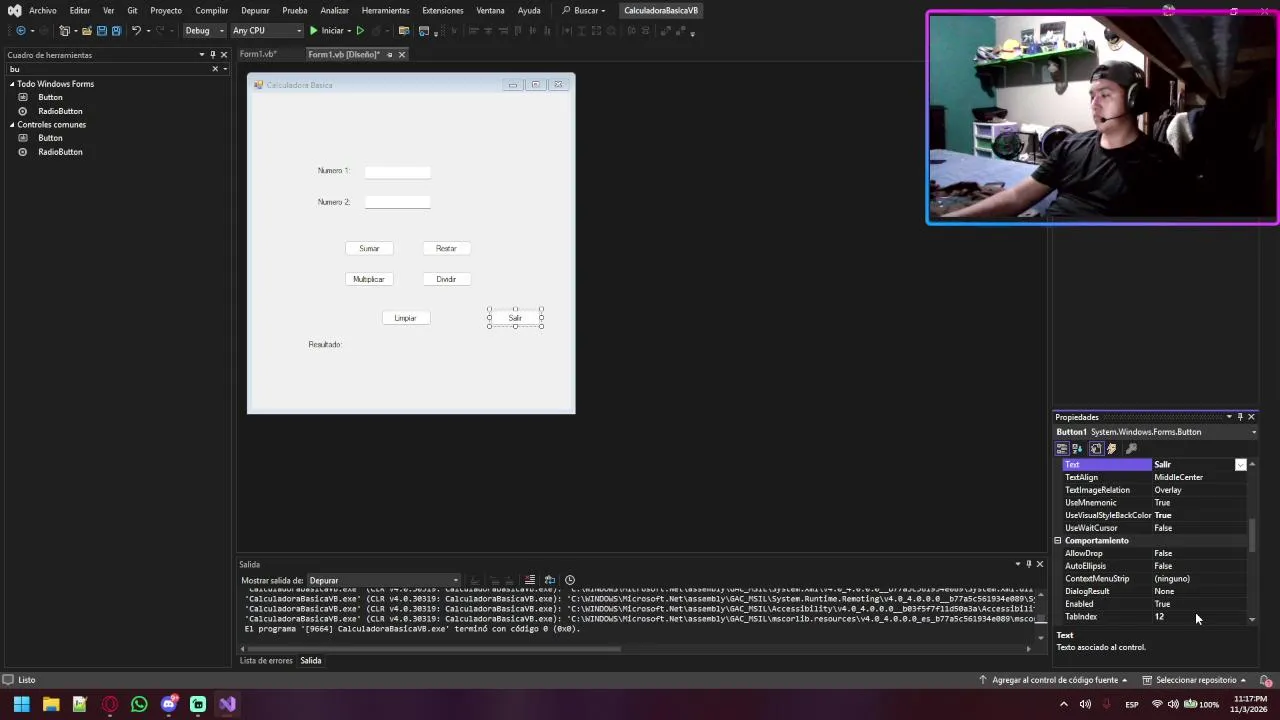Select the Restar button on form
The image size is (1280, 720).
pos(446,248)
